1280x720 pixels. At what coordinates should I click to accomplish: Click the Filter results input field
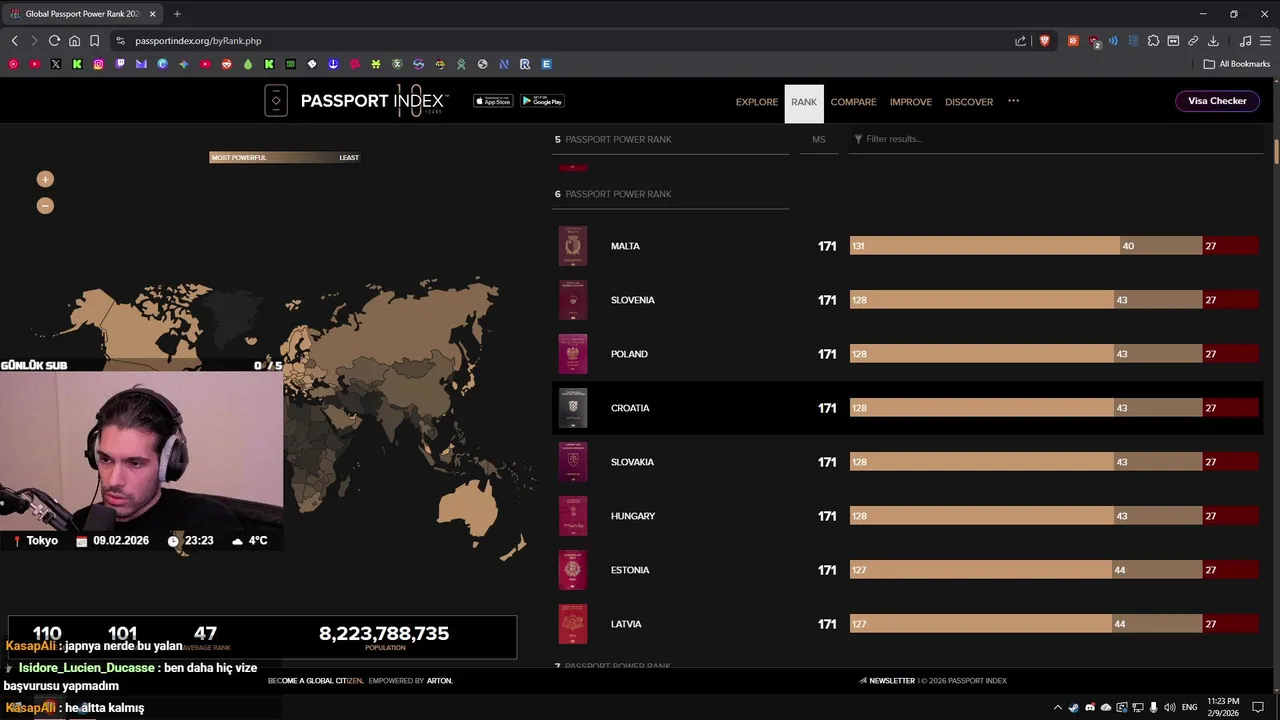[x=1058, y=139]
